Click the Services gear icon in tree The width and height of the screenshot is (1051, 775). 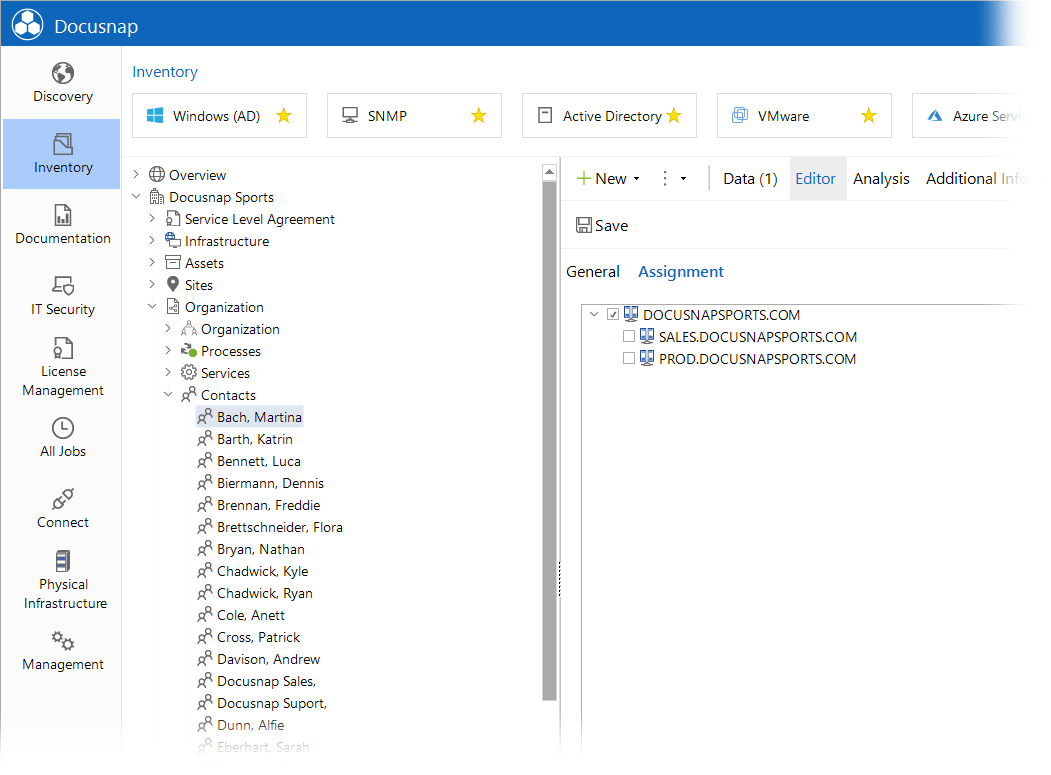click(189, 372)
